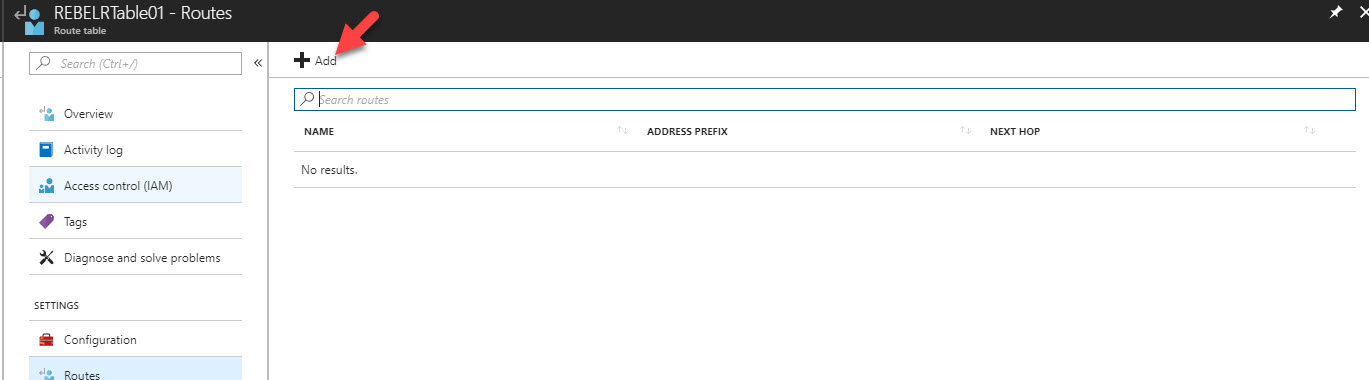Click the red toolbox Configuration icon
This screenshot has height=380, width=1369.
point(46,340)
